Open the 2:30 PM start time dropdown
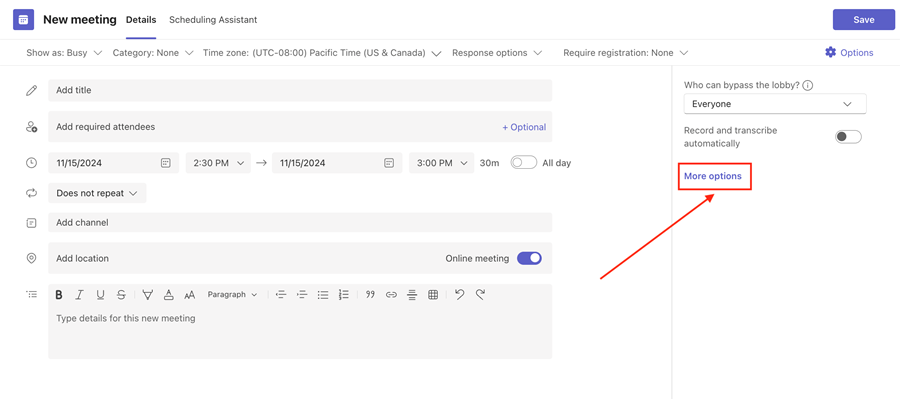Screen dimensions: 900x399 218,163
